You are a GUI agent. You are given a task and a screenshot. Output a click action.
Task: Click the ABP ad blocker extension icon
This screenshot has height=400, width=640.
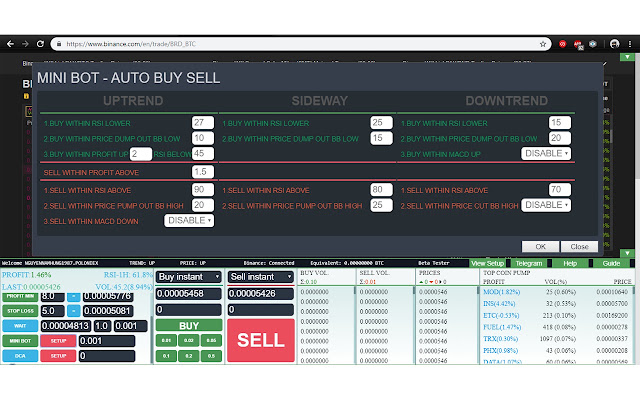(578, 44)
